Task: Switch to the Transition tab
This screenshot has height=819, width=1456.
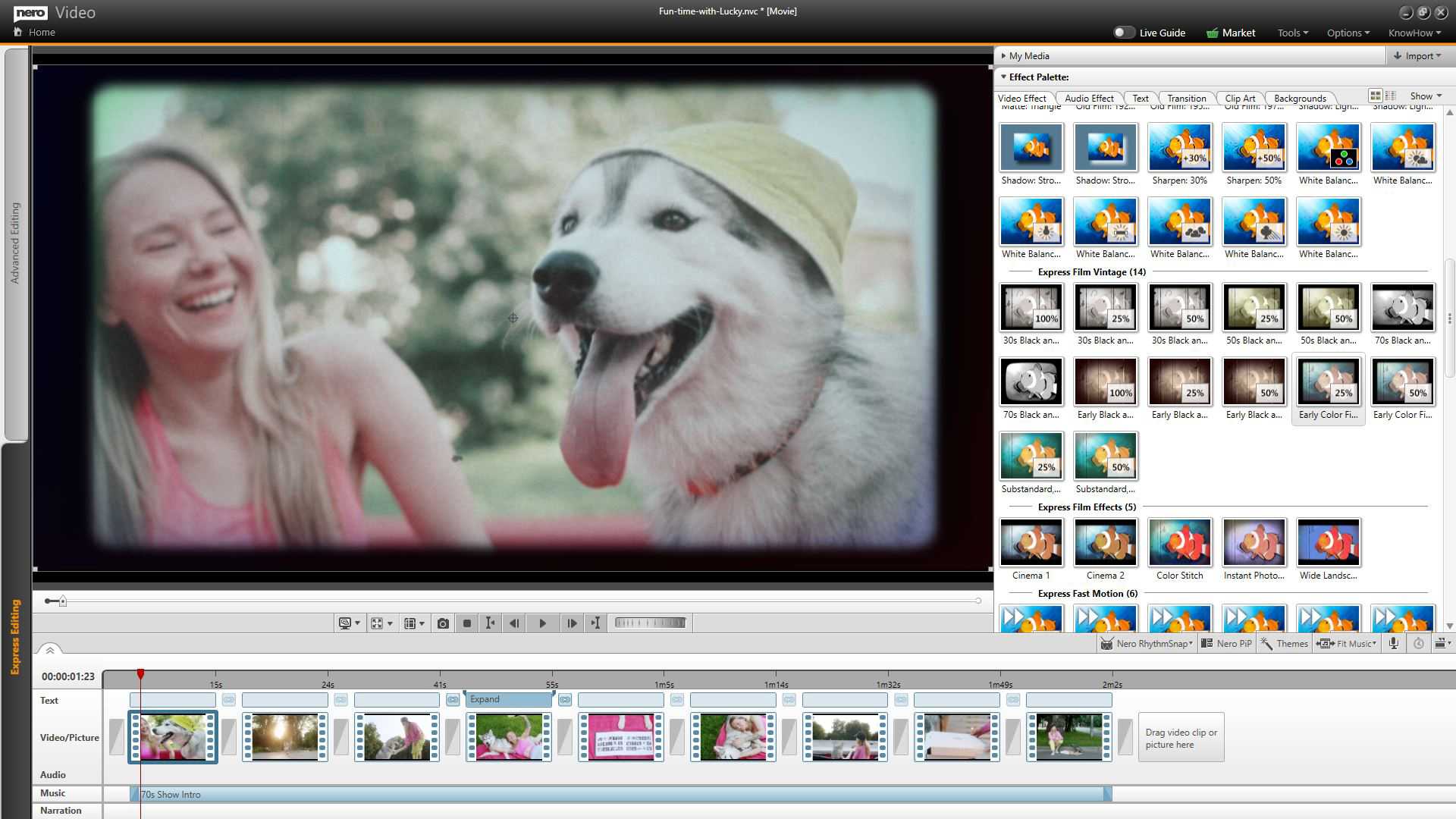Action: coord(1186,99)
